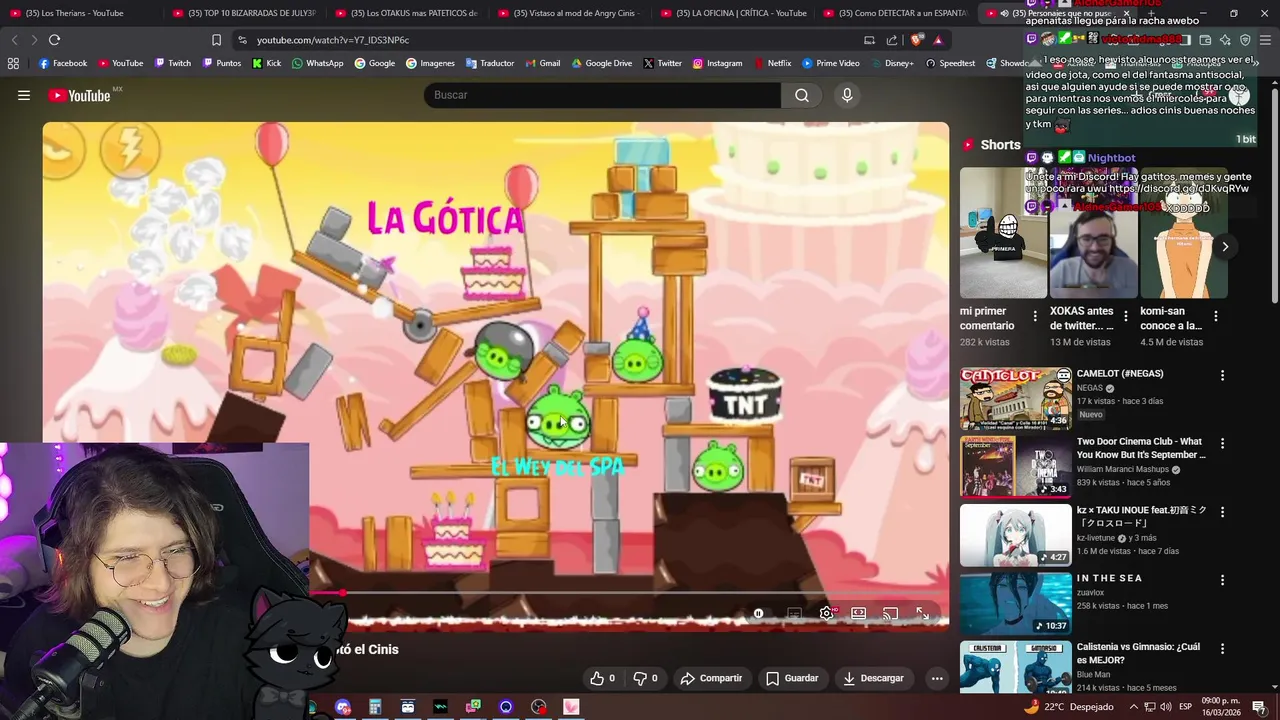Open the Instagram bookmark
The width and height of the screenshot is (1280, 720).
(x=717, y=63)
